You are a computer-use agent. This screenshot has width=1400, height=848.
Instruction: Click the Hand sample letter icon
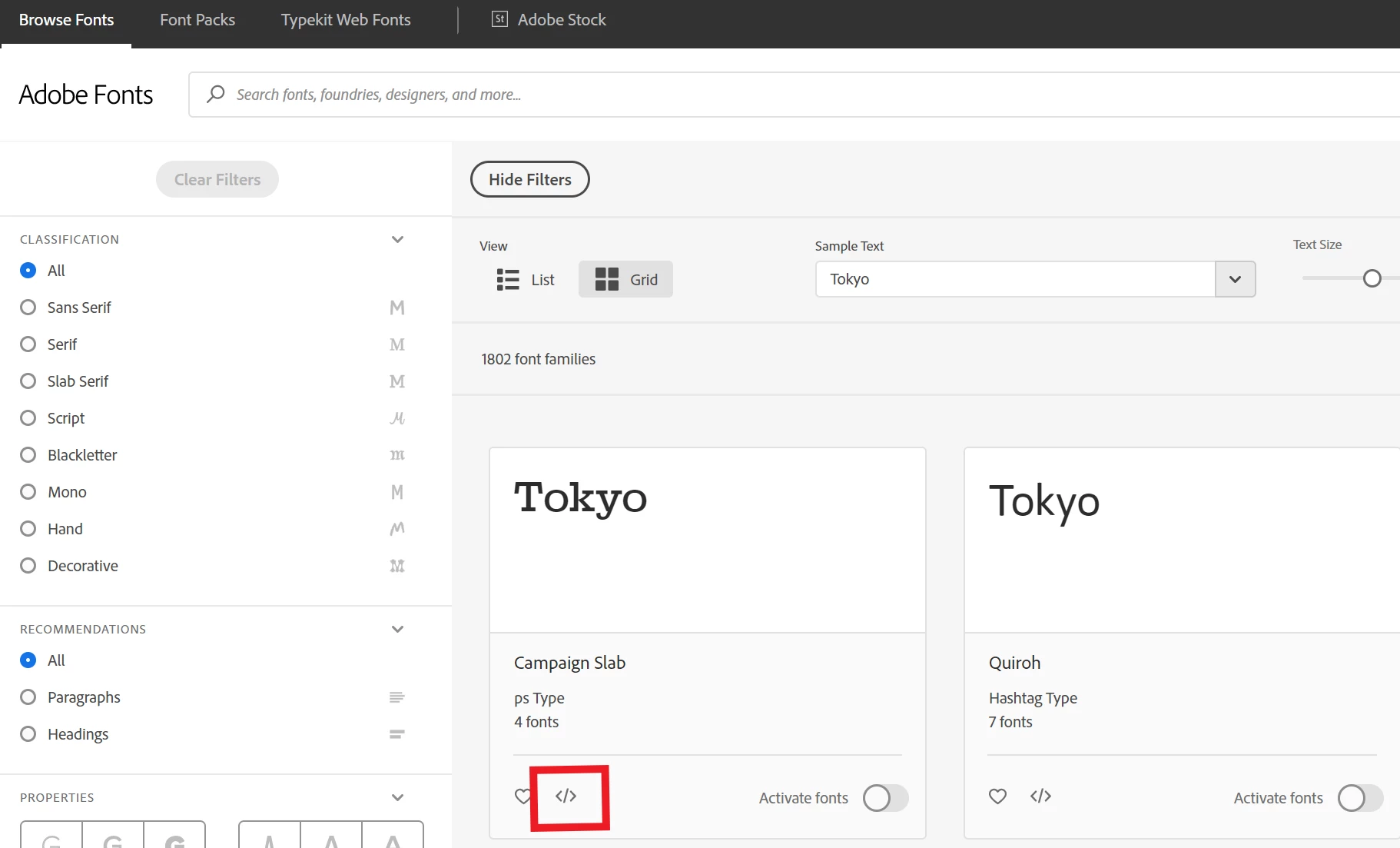pos(397,529)
